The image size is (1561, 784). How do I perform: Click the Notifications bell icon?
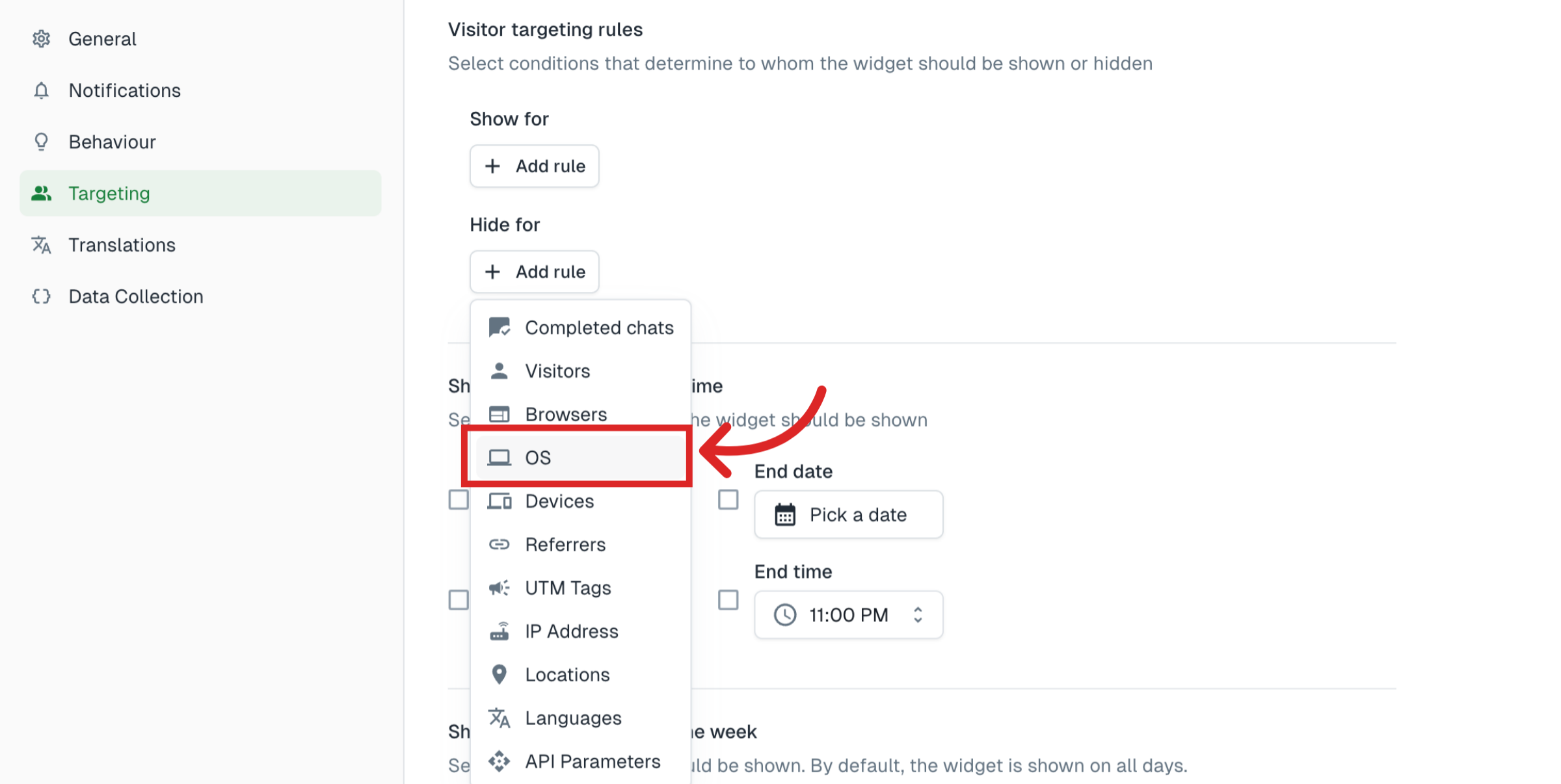[41, 90]
